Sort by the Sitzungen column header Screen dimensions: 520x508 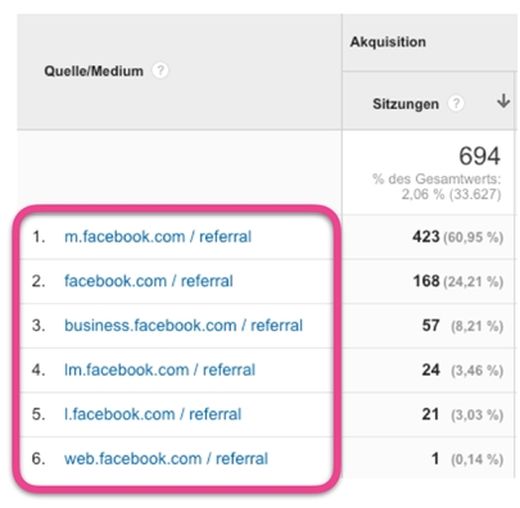(x=406, y=104)
